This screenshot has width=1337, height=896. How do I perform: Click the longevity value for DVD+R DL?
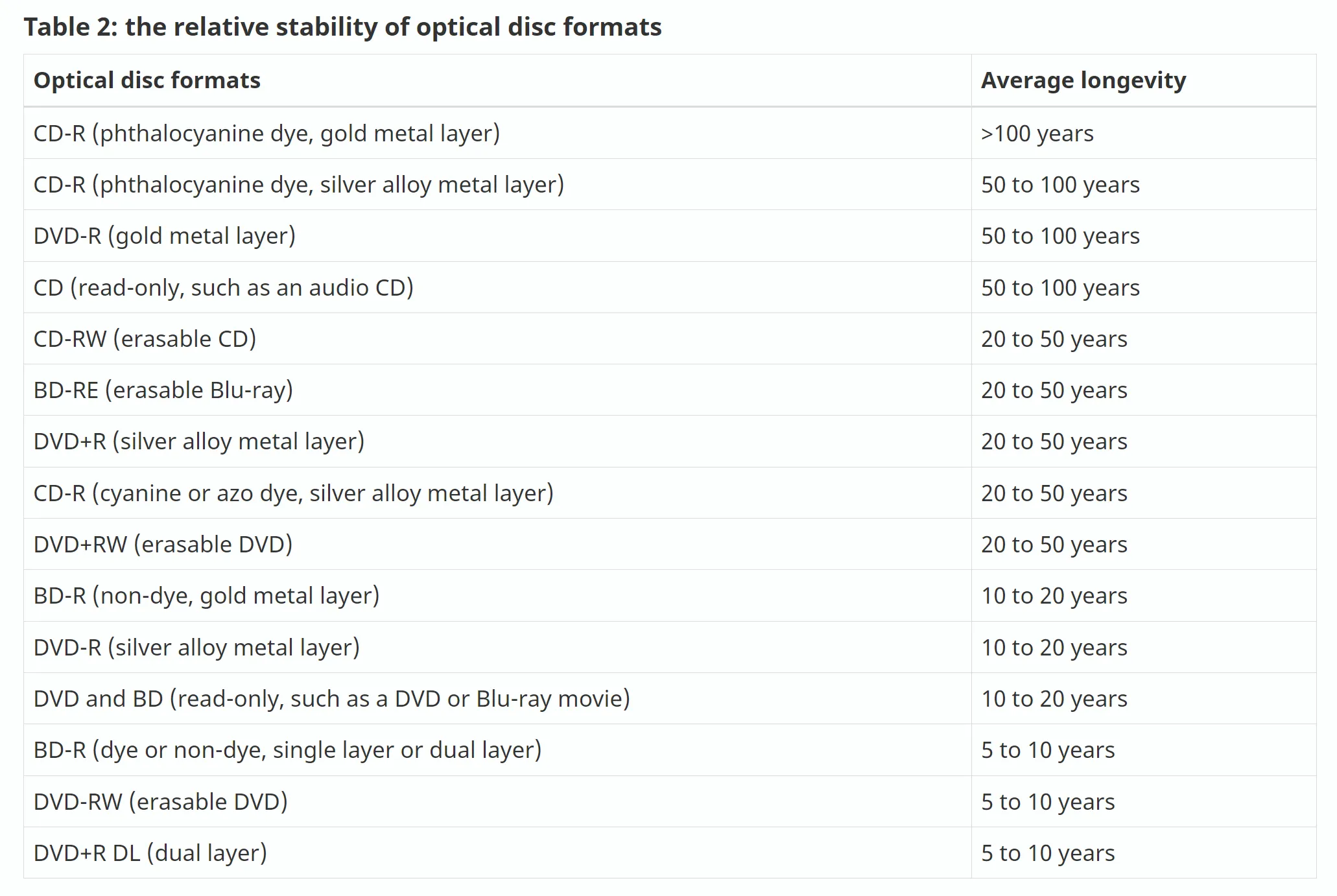coord(1048,853)
